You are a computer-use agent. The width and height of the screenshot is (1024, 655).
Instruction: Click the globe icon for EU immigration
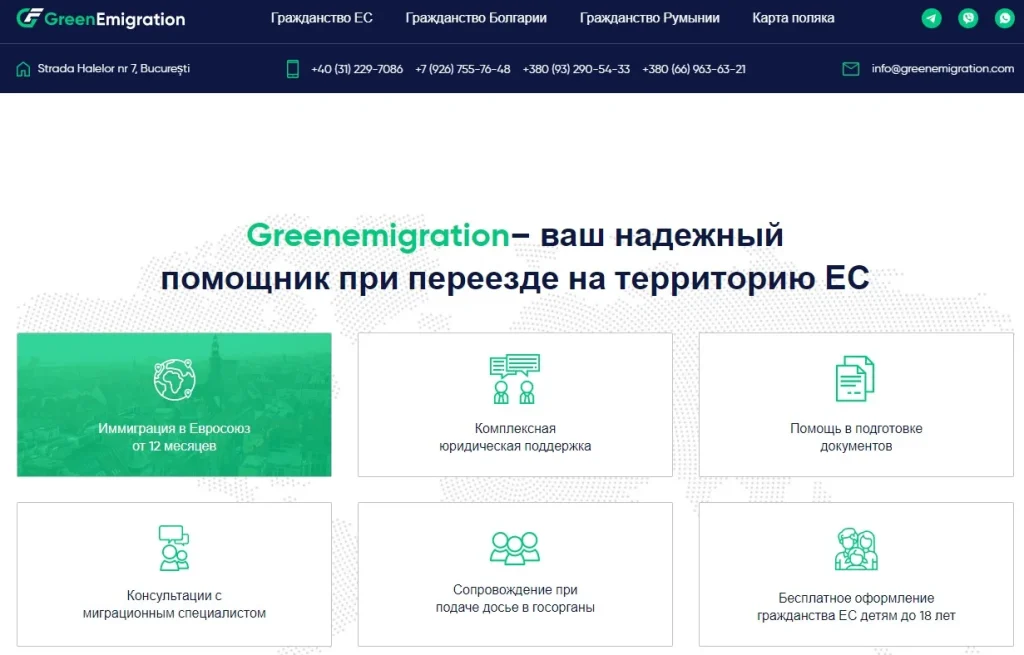(x=174, y=379)
